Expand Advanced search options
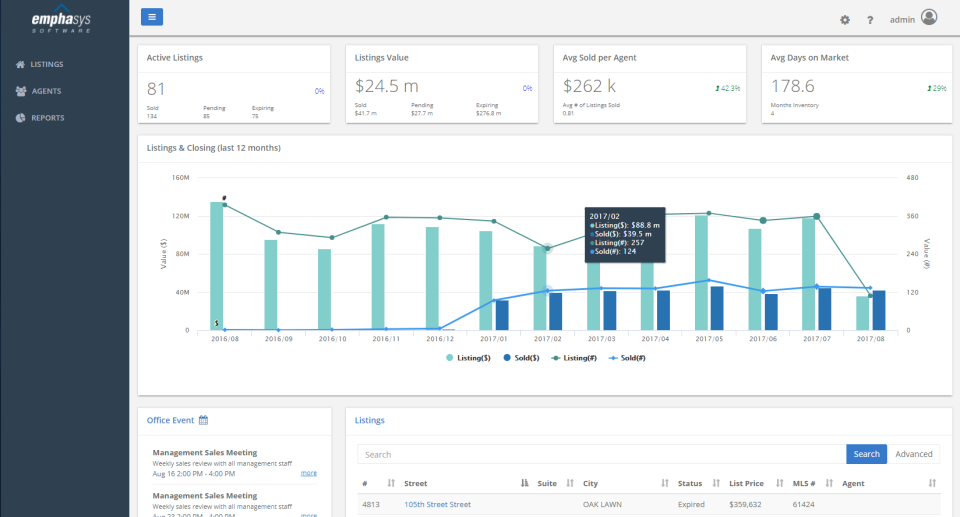The width and height of the screenshot is (960, 517). pyautogui.click(x=913, y=454)
